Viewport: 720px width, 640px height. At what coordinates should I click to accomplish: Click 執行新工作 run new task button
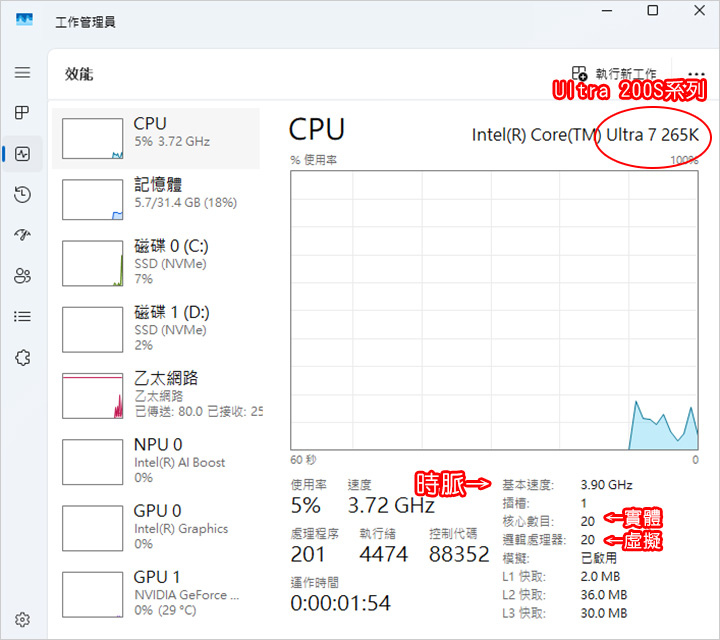tap(614, 73)
